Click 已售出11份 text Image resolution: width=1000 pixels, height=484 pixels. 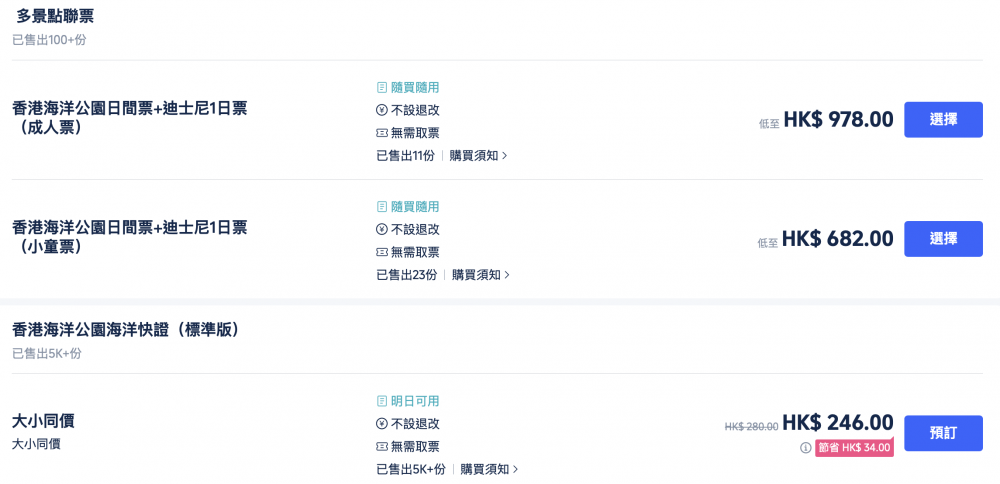pyautogui.click(x=406, y=156)
